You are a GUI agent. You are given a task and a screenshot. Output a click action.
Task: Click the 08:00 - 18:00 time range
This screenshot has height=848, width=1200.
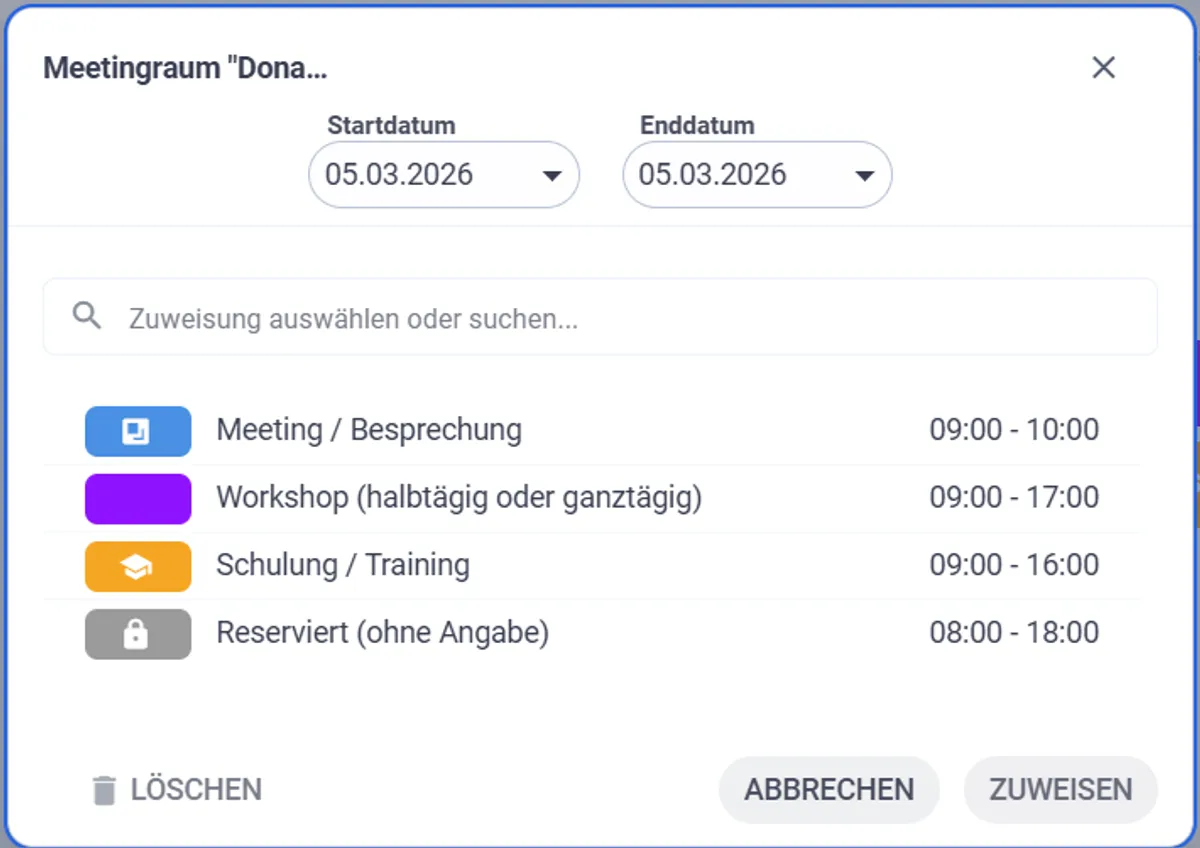(x=1014, y=632)
